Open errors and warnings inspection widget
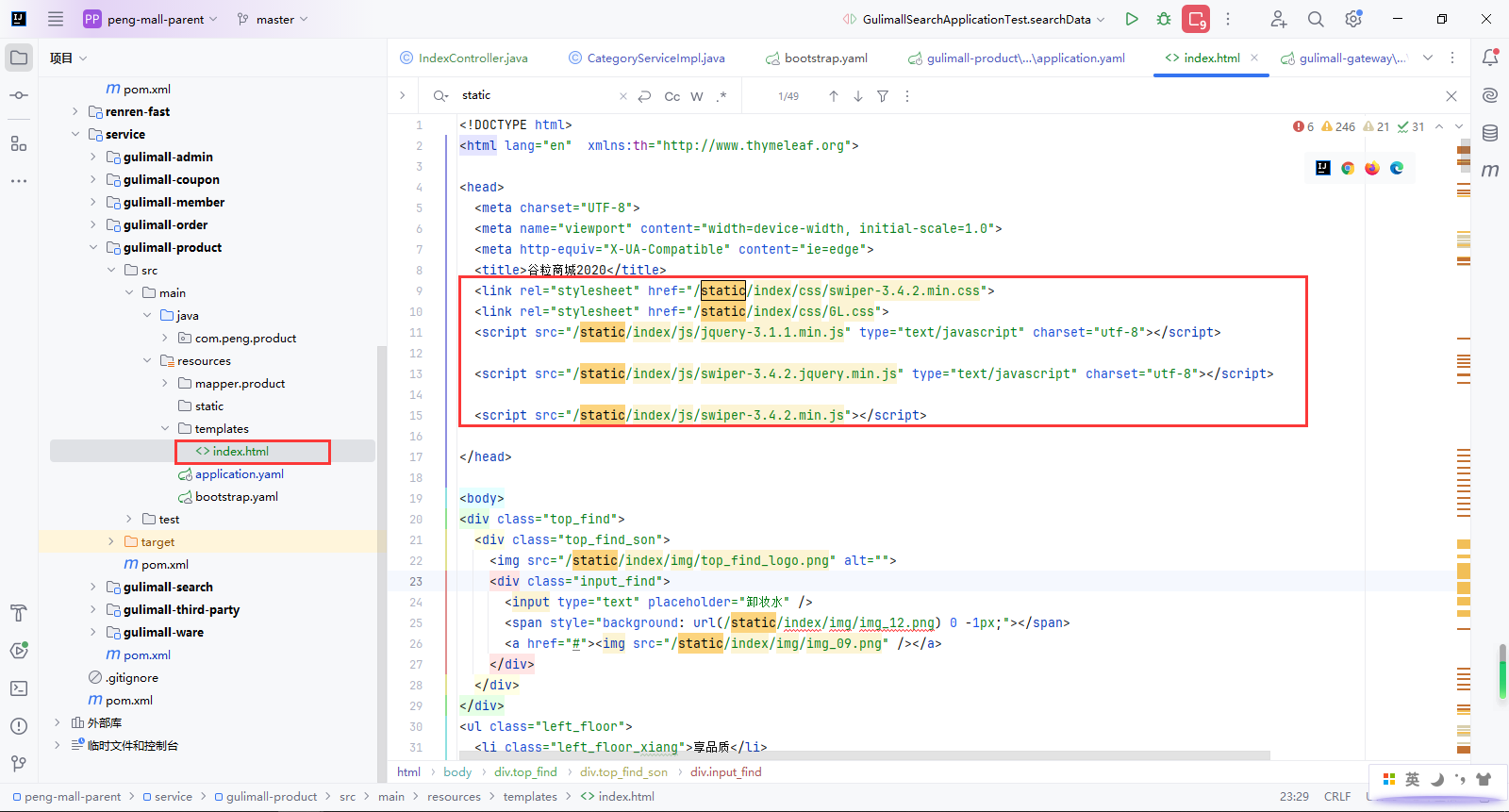 pyautogui.click(x=1359, y=126)
